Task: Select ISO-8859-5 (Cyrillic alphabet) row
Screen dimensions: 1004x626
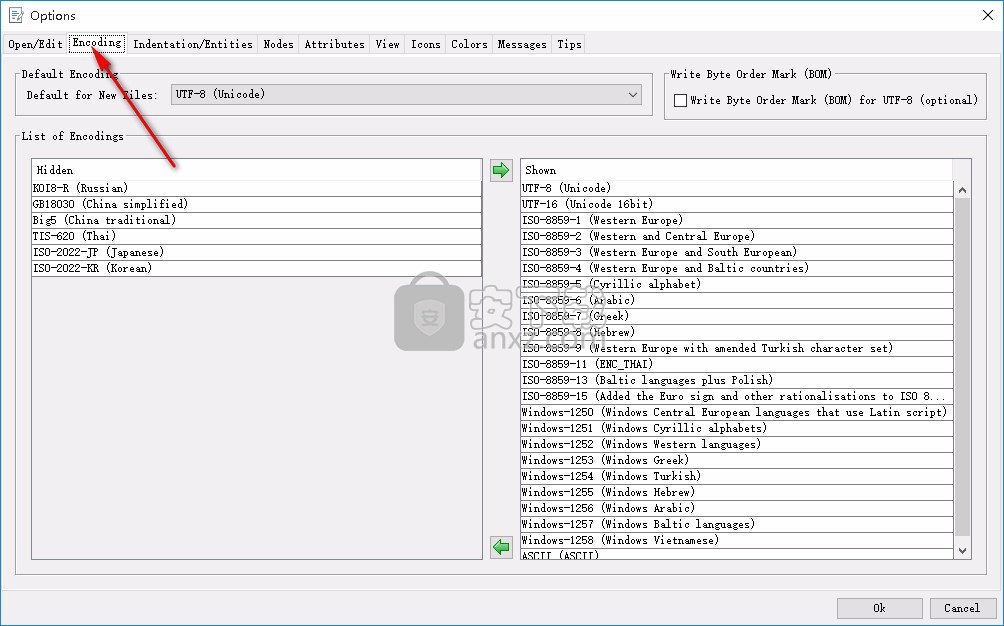Action: tap(737, 284)
